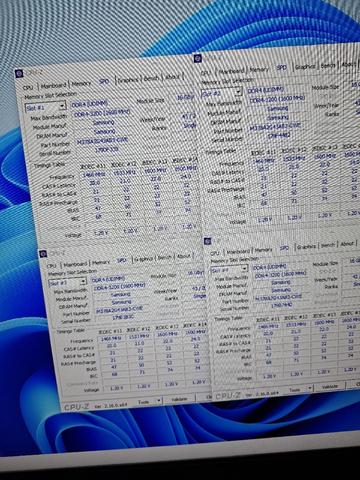Viewport: 360px width, 480px height.
Task: Switch to the Bench tab in the Slot #1 window
Action: pos(151,78)
